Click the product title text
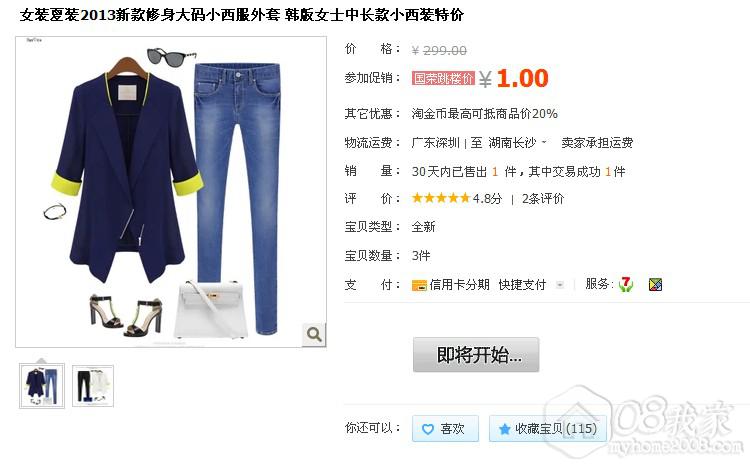The width and height of the screenshot is (750, 464). 242,15
